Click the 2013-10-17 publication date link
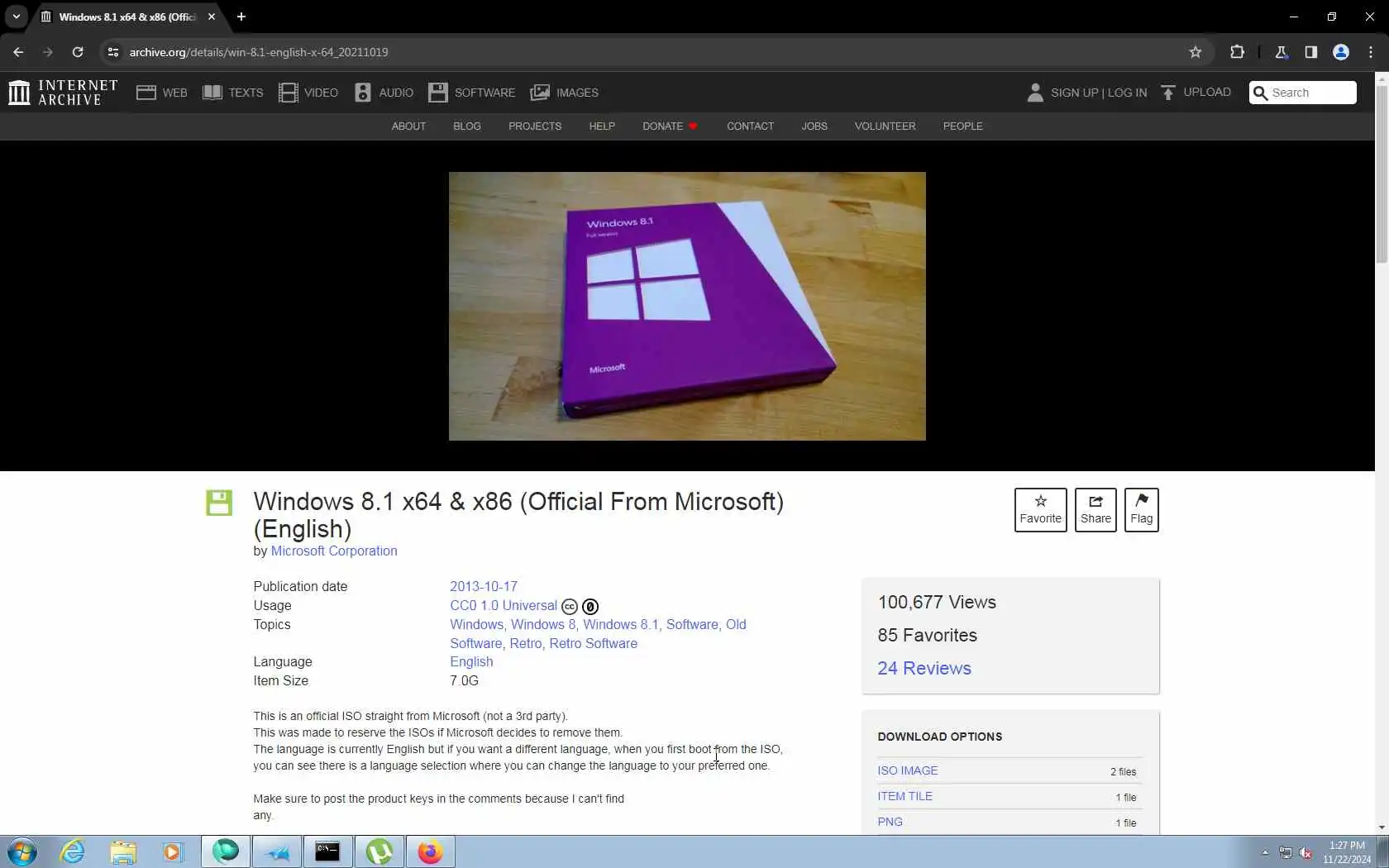The height and width of the screenshot is (868, 1389). tap(484, 587)
